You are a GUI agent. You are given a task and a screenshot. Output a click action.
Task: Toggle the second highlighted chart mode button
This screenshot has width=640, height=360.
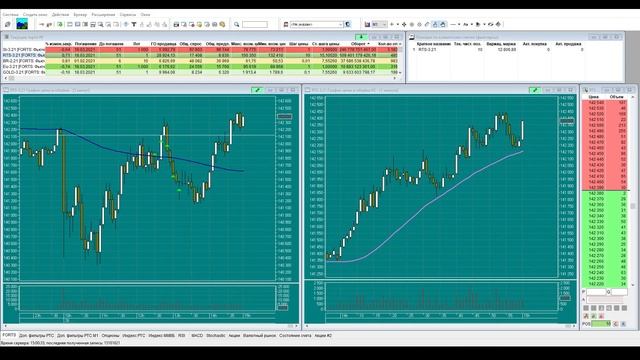click(x=443, y=24)
